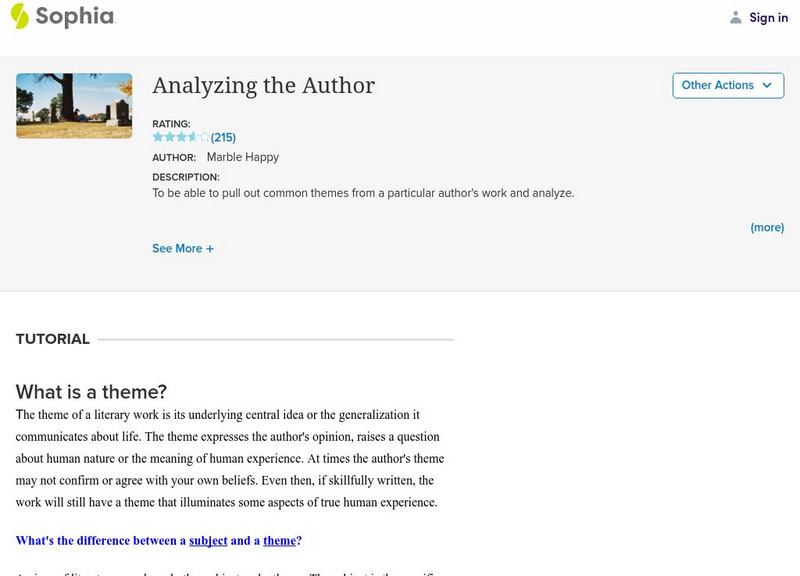800x576 pixels.
Task: Click the author name Marble Happy
Action: pyautogui.click(x=242, y=157)
